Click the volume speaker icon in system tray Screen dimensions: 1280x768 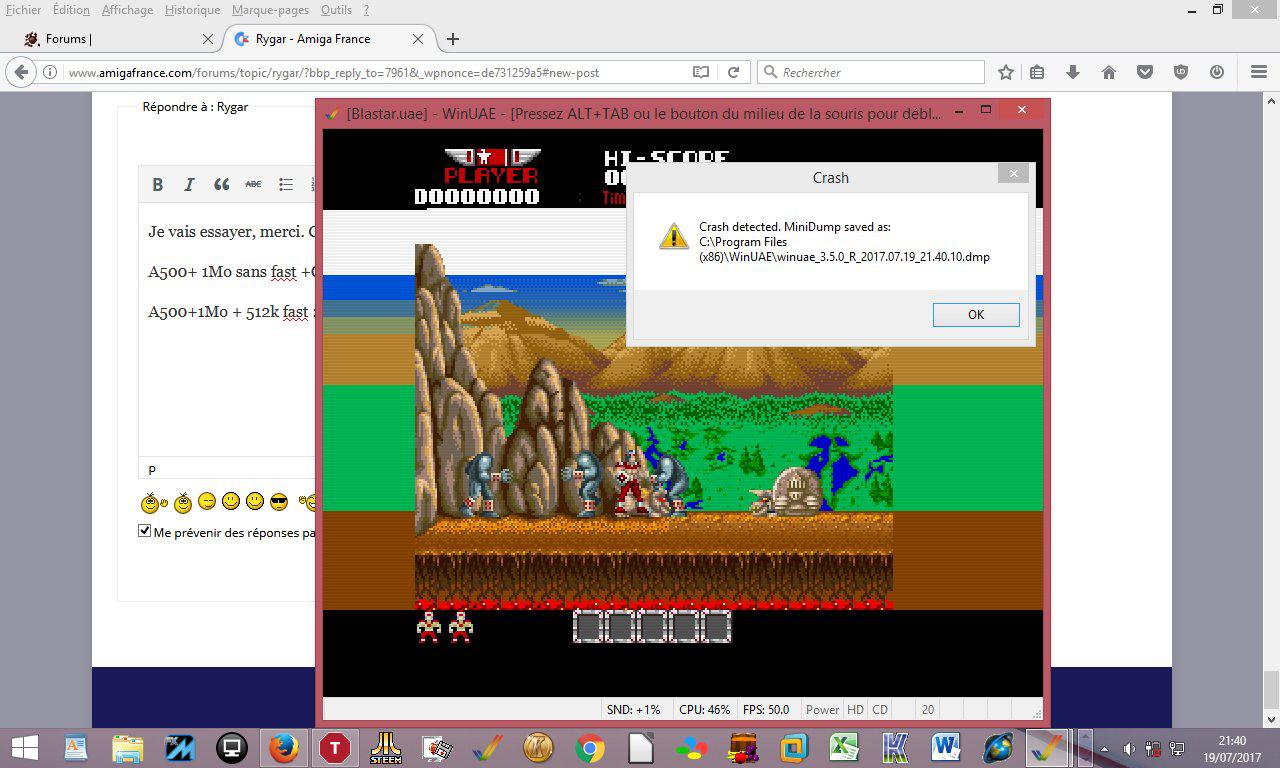(1130, 748)
